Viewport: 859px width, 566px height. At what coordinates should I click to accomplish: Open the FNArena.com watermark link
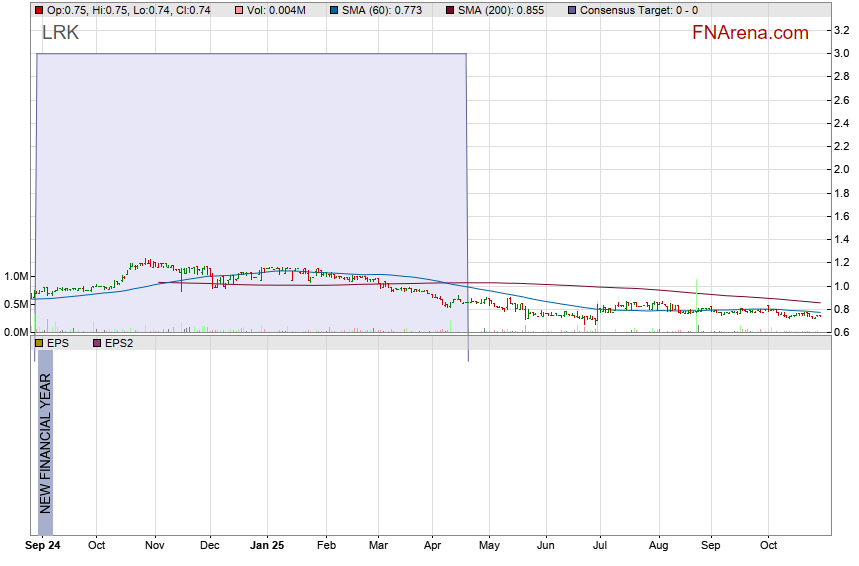click(750, 33)
